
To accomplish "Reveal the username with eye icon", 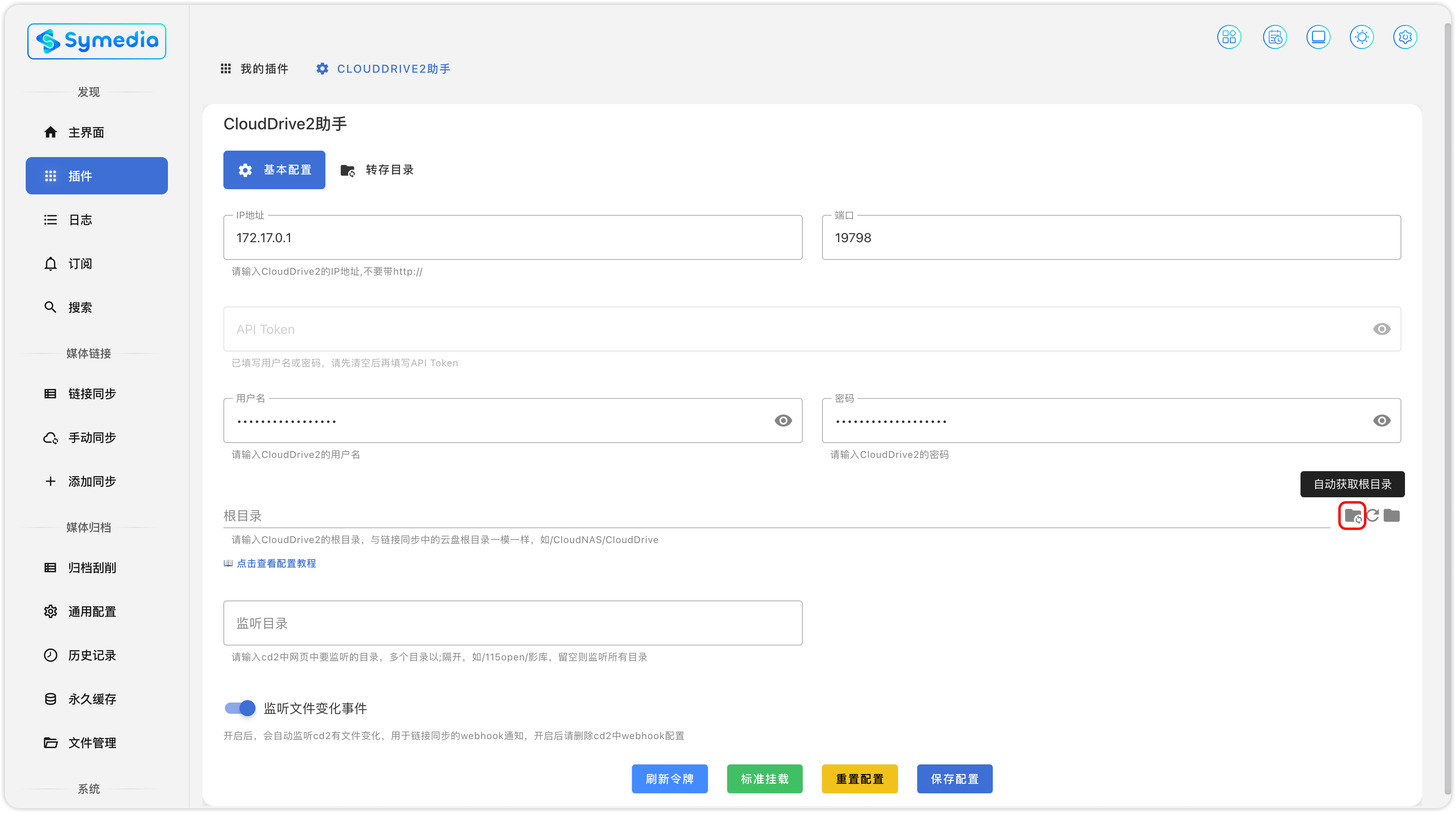I will 783,420.
